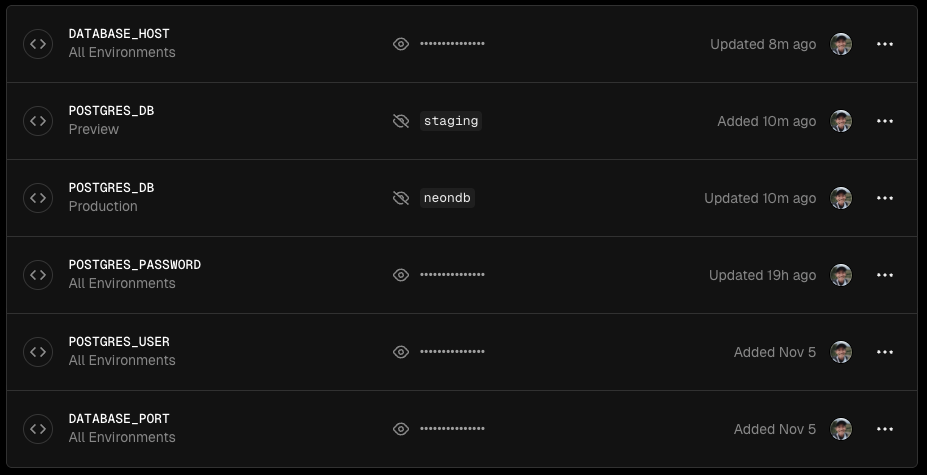Click the user avatar on POSTGRES_USER row
This screenshot has width=927, height=475.
pyautogui.click(x=841, y=352)
